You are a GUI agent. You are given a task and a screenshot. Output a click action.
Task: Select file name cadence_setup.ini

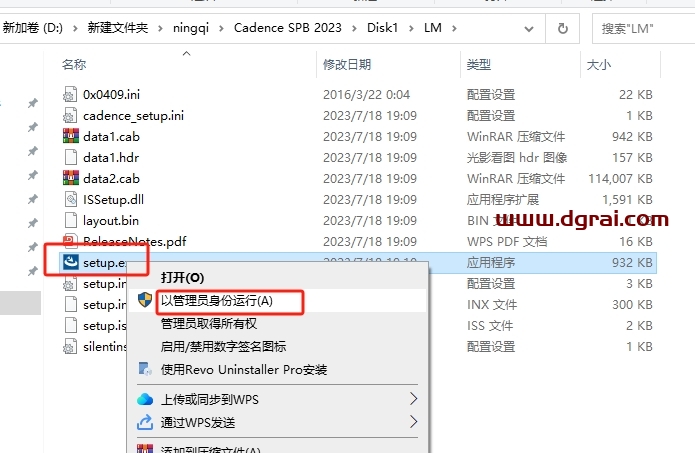click(133, 116)
